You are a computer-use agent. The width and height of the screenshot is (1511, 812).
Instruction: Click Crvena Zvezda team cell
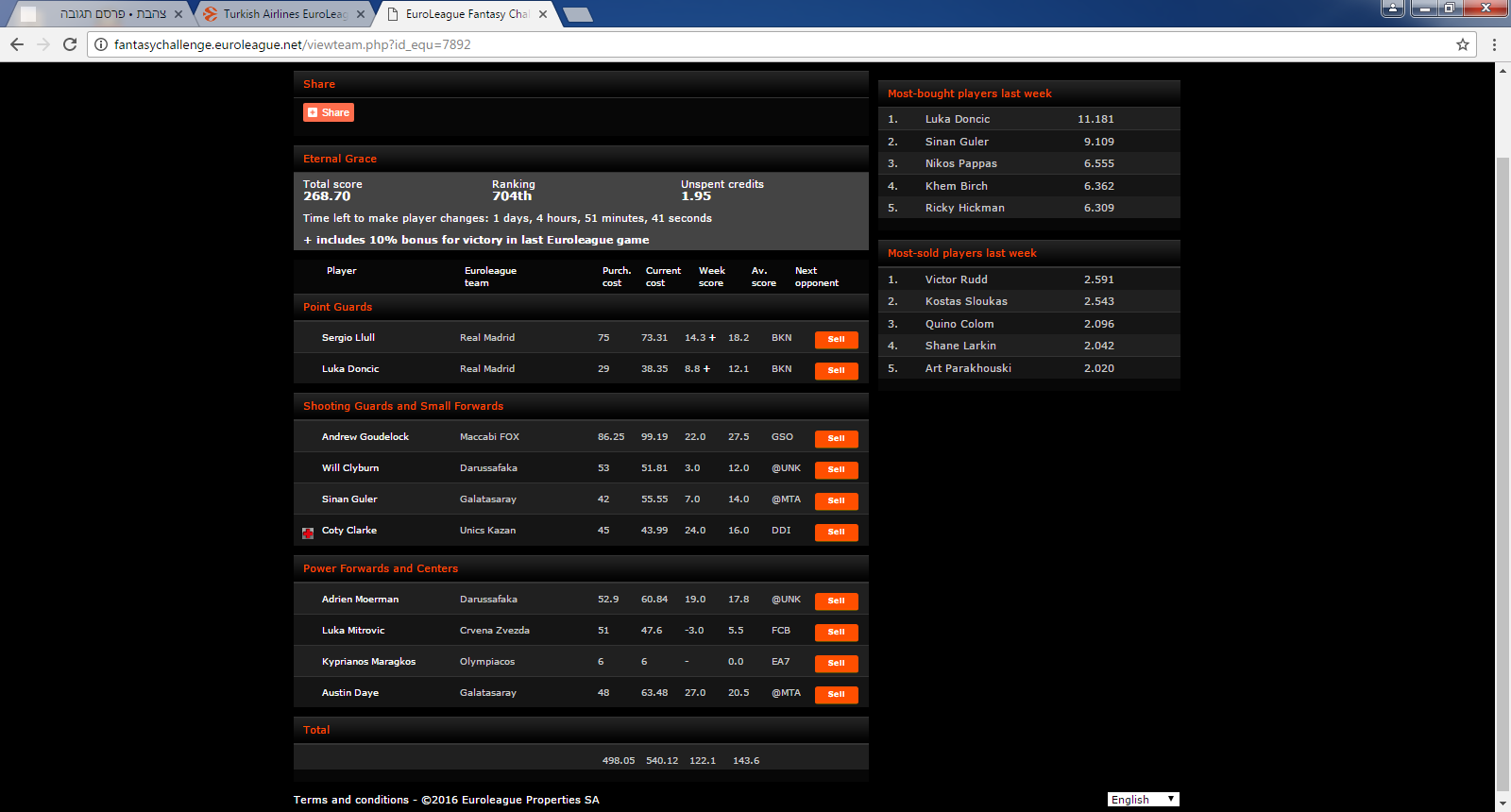495,630
